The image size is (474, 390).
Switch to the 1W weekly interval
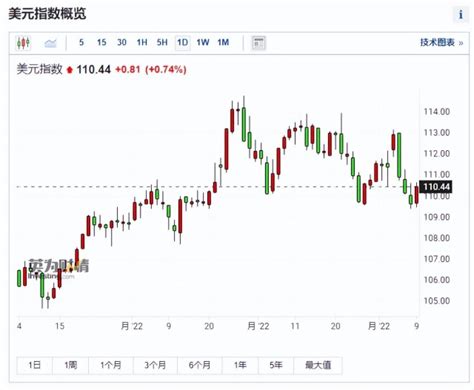(x=203, y=42)
